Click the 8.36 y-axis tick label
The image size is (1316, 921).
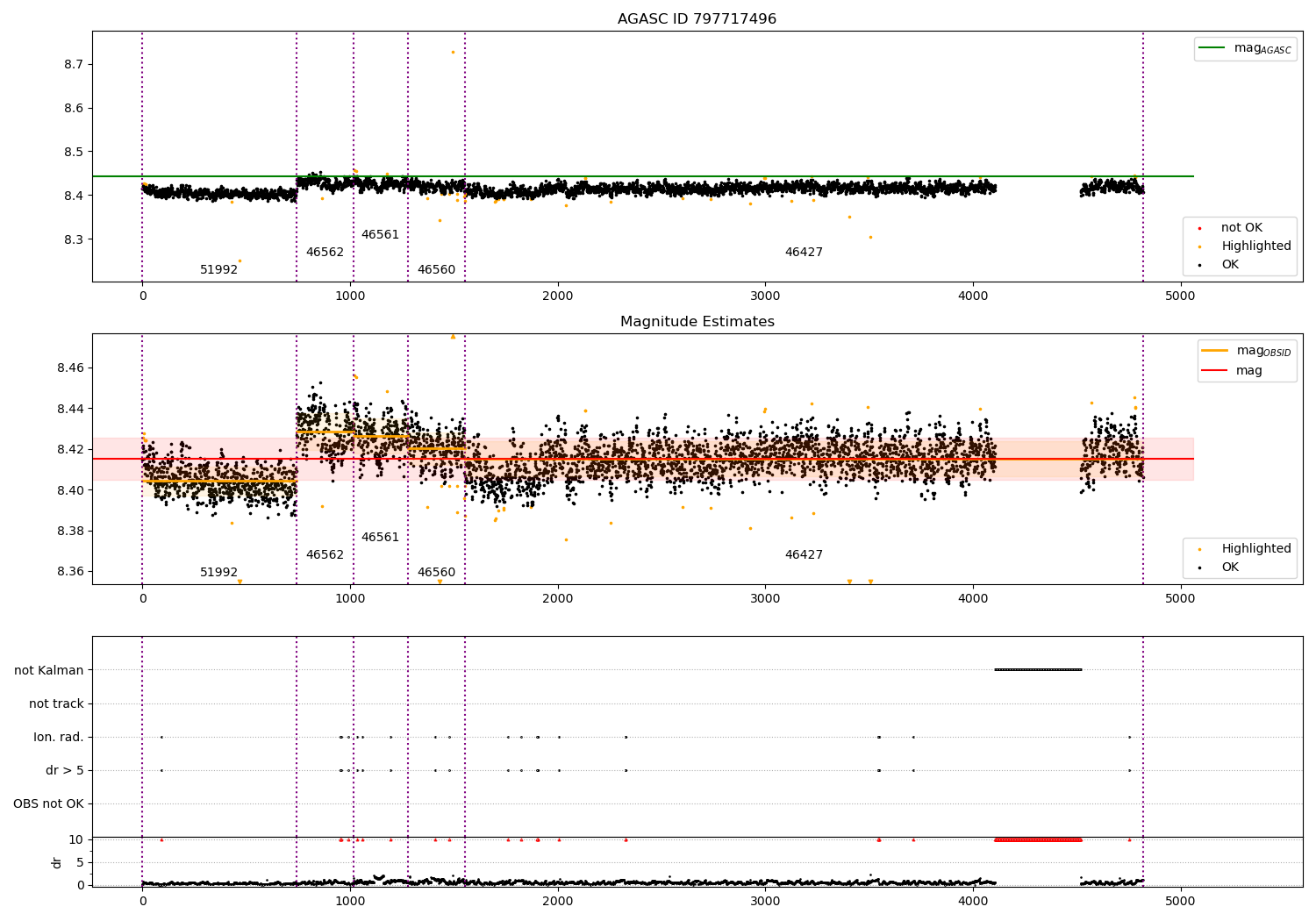[70, 572]
